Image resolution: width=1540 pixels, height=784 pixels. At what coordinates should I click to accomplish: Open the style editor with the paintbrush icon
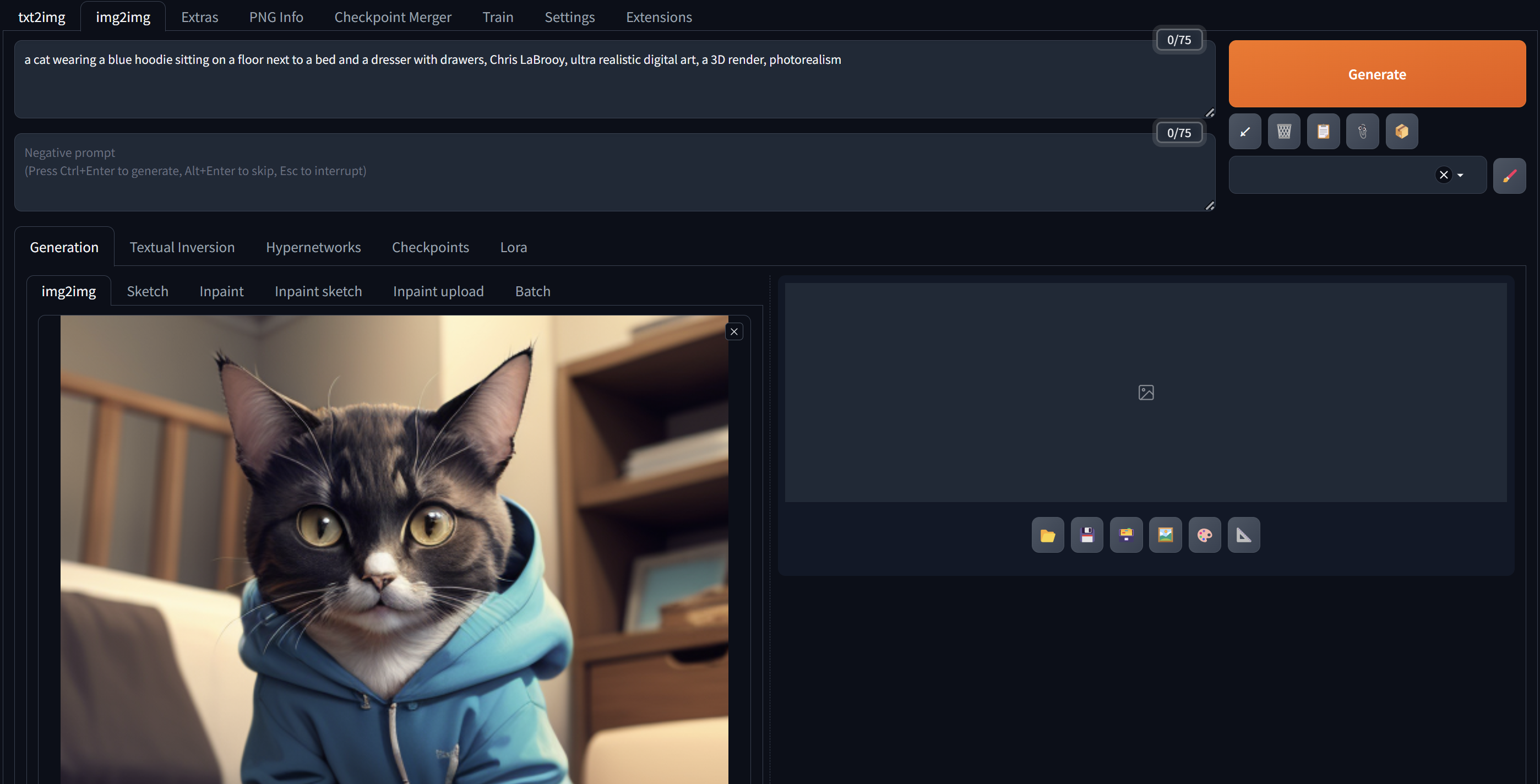coord(1509,176)
